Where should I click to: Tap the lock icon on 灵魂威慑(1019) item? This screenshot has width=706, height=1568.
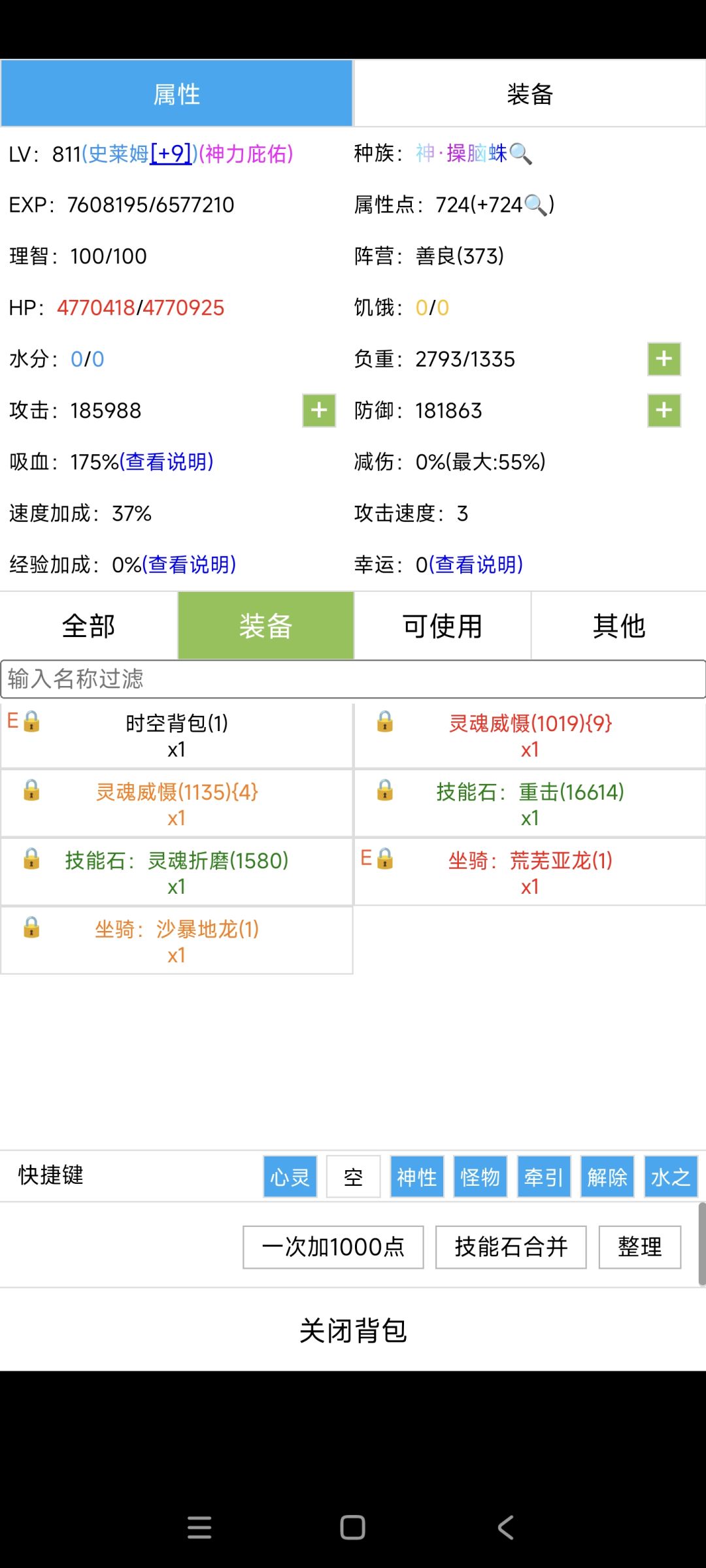pos(385,721)
